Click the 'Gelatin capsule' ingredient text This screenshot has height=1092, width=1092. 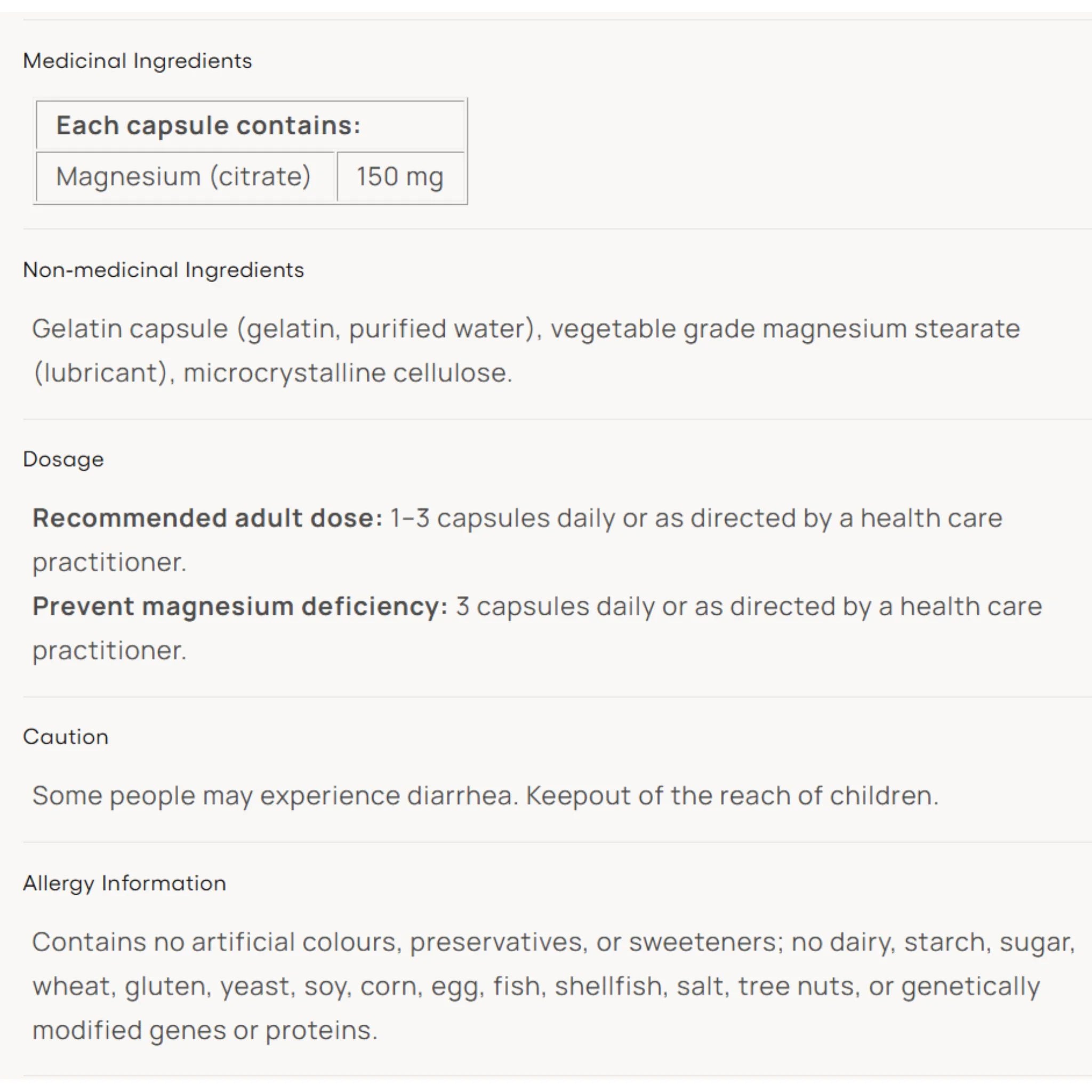click(130, 329)
